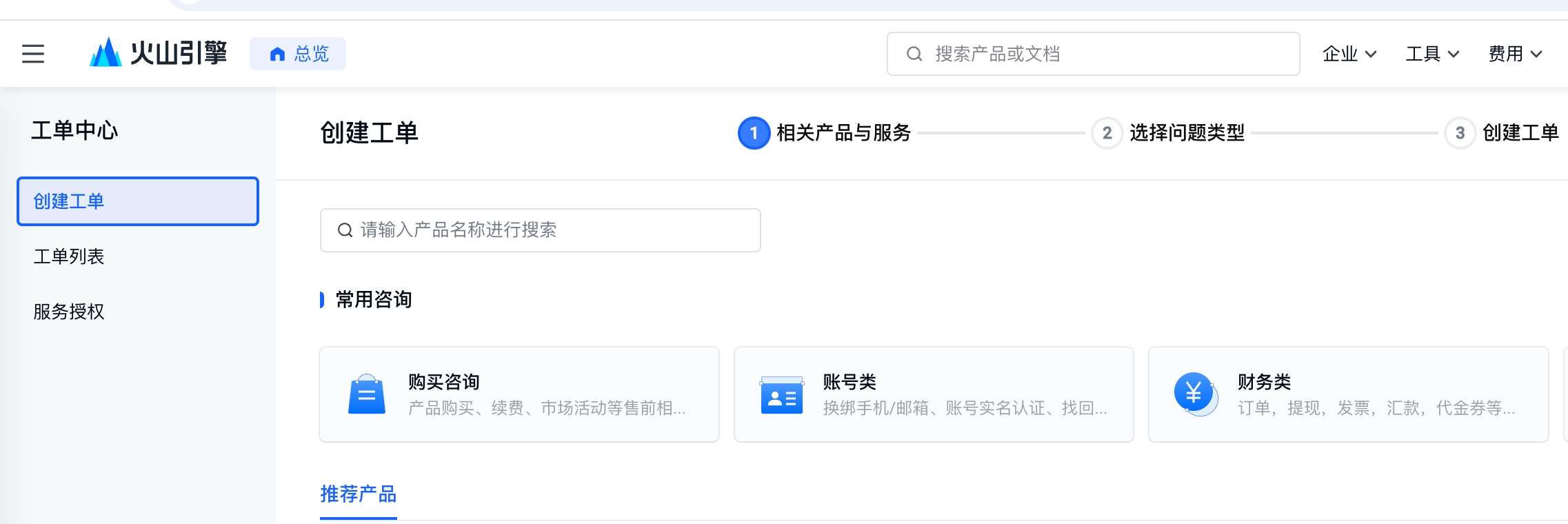
Task: Open the 购买咨询 card
Action: [x=519, y=394]
